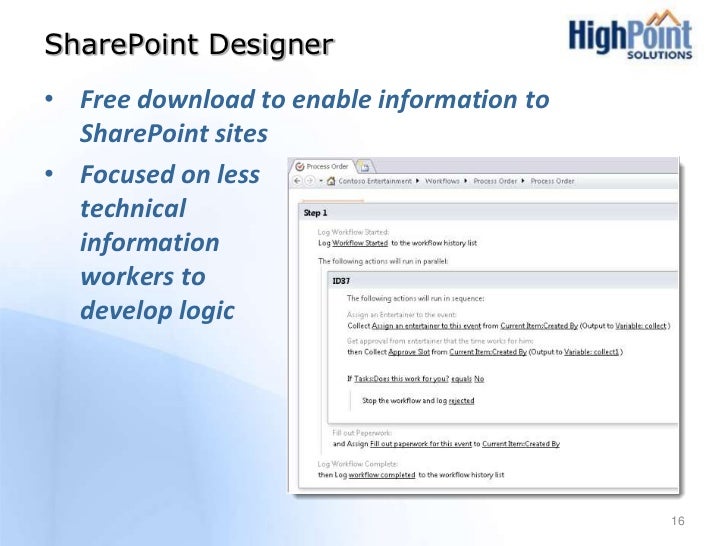Click 'Tasks:Does this work for you?' condition link

(x=402, y=379)
